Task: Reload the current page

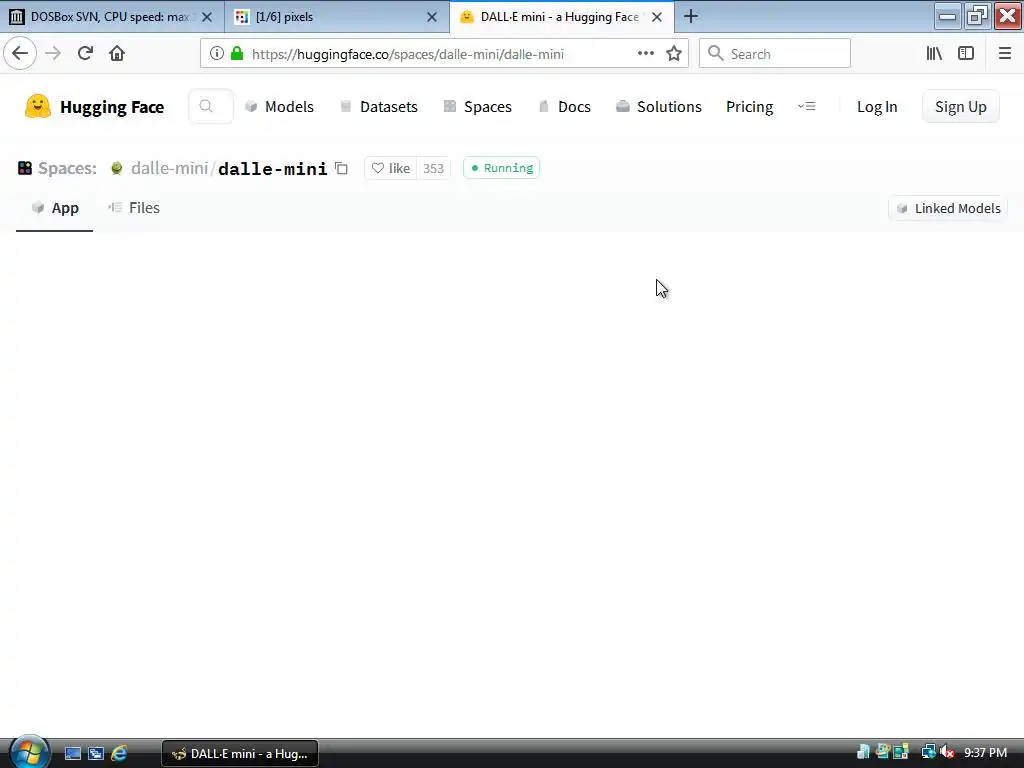Action: tap(85, 53)
